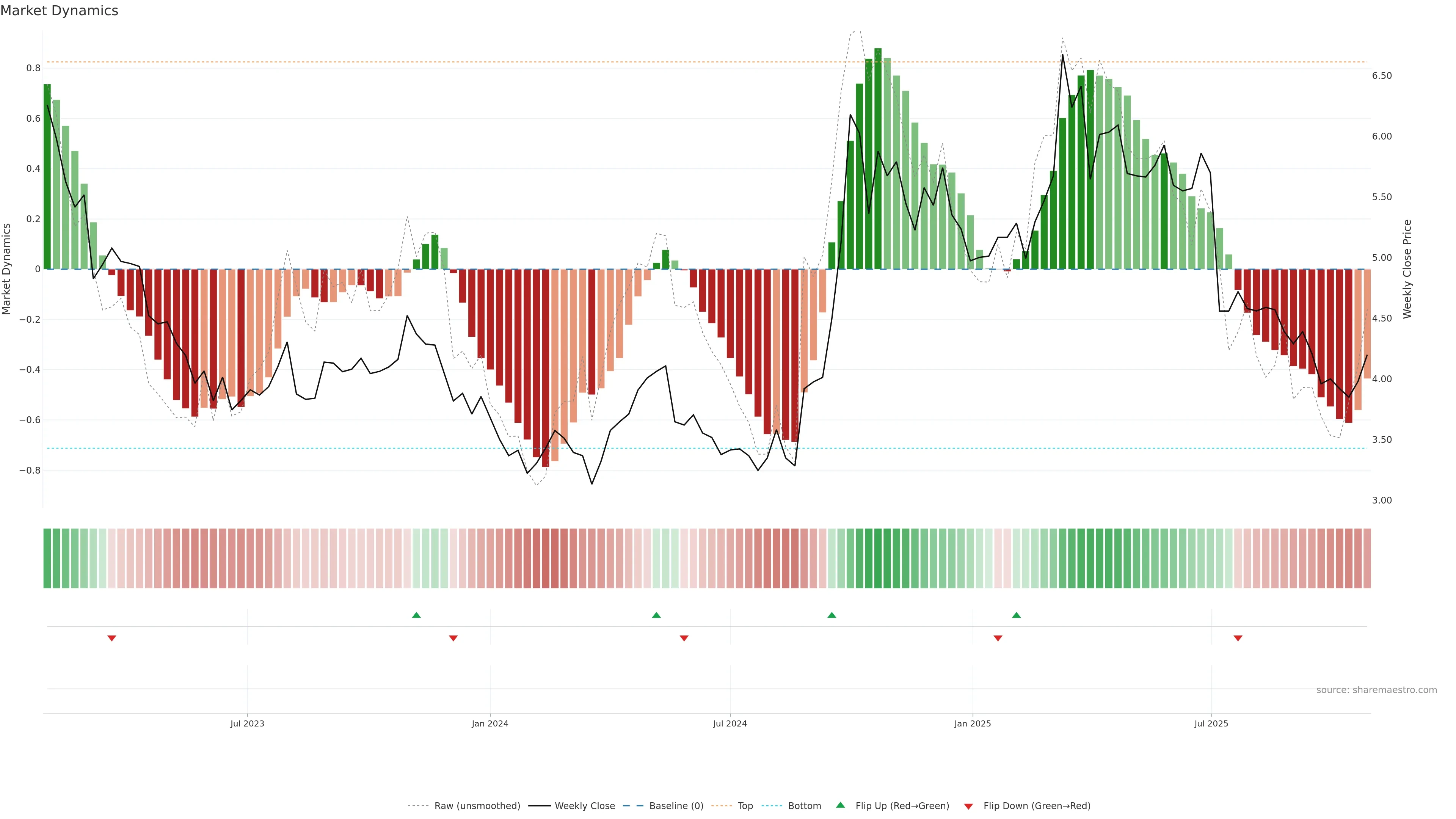Image resolution: width=1456 pixels, height=819 pixels.
Task: Click the red Flip Down legend triangle
Action: (x=968, y=806)
